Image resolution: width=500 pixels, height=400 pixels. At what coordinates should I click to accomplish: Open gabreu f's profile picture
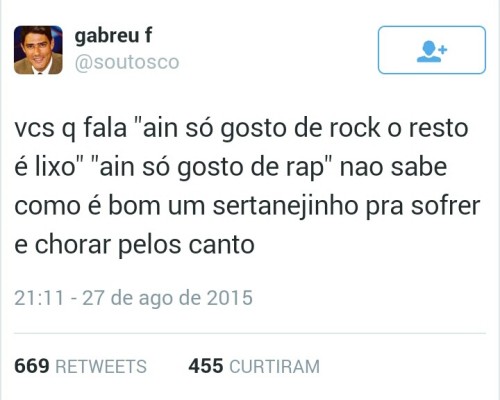(x=38, y=50)
